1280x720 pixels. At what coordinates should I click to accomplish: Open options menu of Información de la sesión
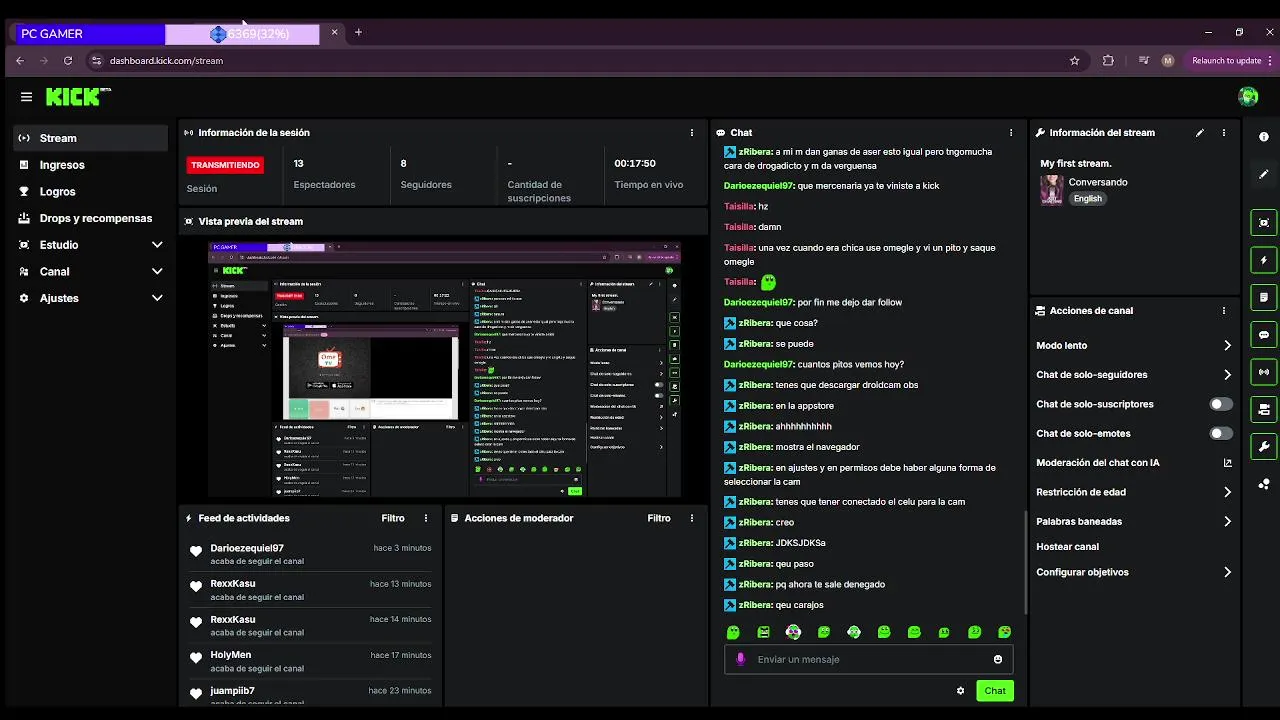(692, 133)
